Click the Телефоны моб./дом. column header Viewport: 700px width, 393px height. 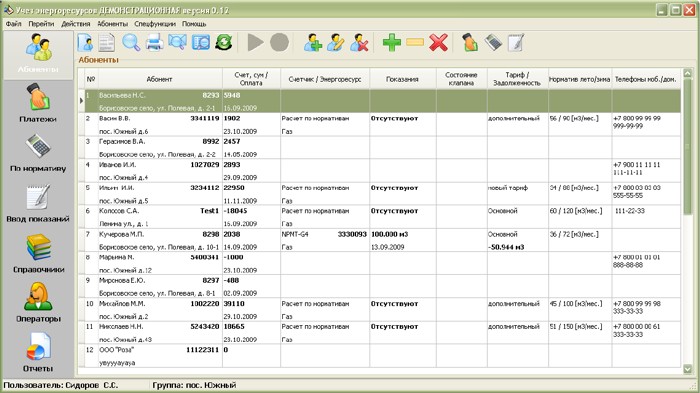click(x=646, y=79)
